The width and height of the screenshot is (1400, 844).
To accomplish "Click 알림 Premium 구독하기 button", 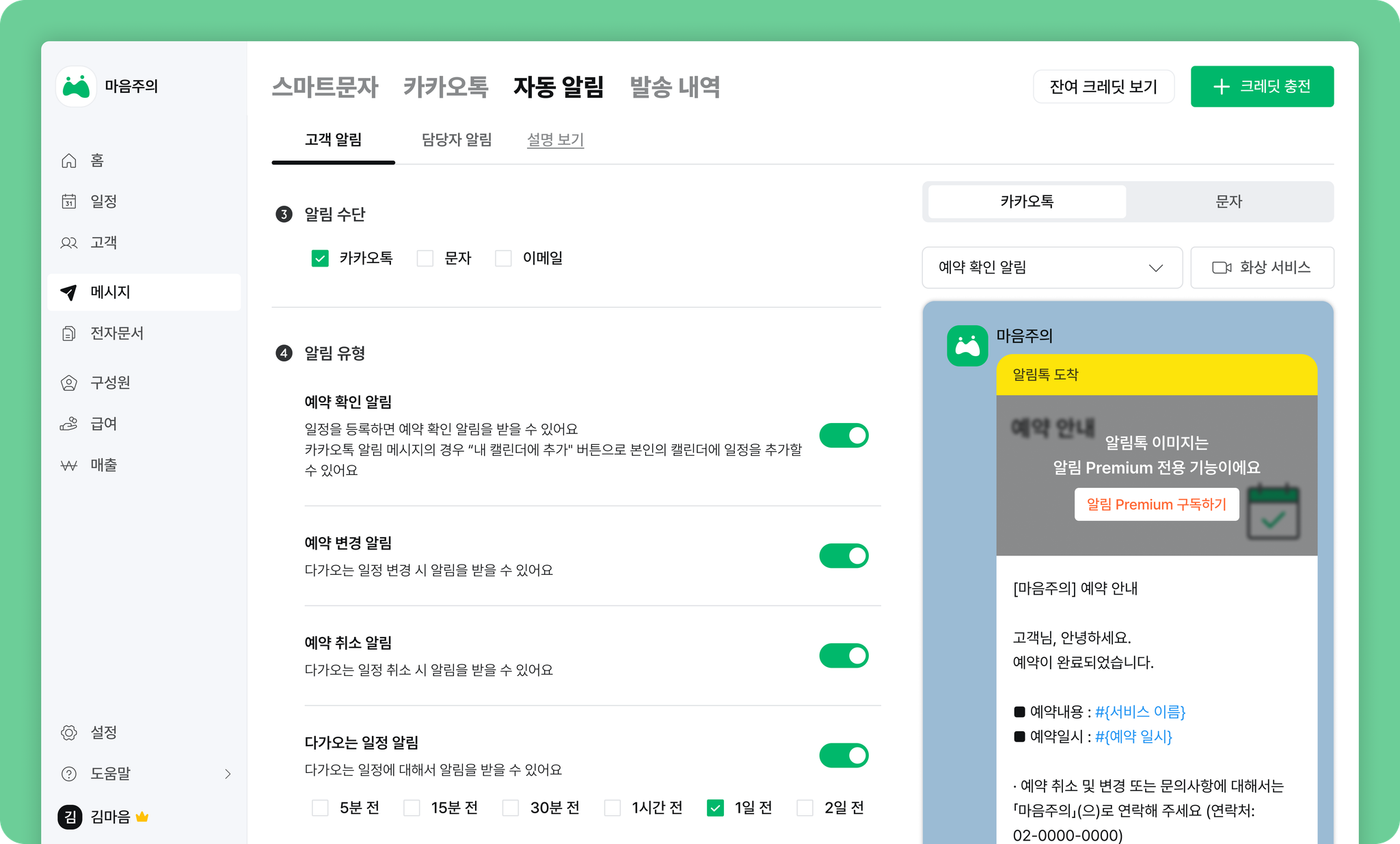I will click(1157, 504).
